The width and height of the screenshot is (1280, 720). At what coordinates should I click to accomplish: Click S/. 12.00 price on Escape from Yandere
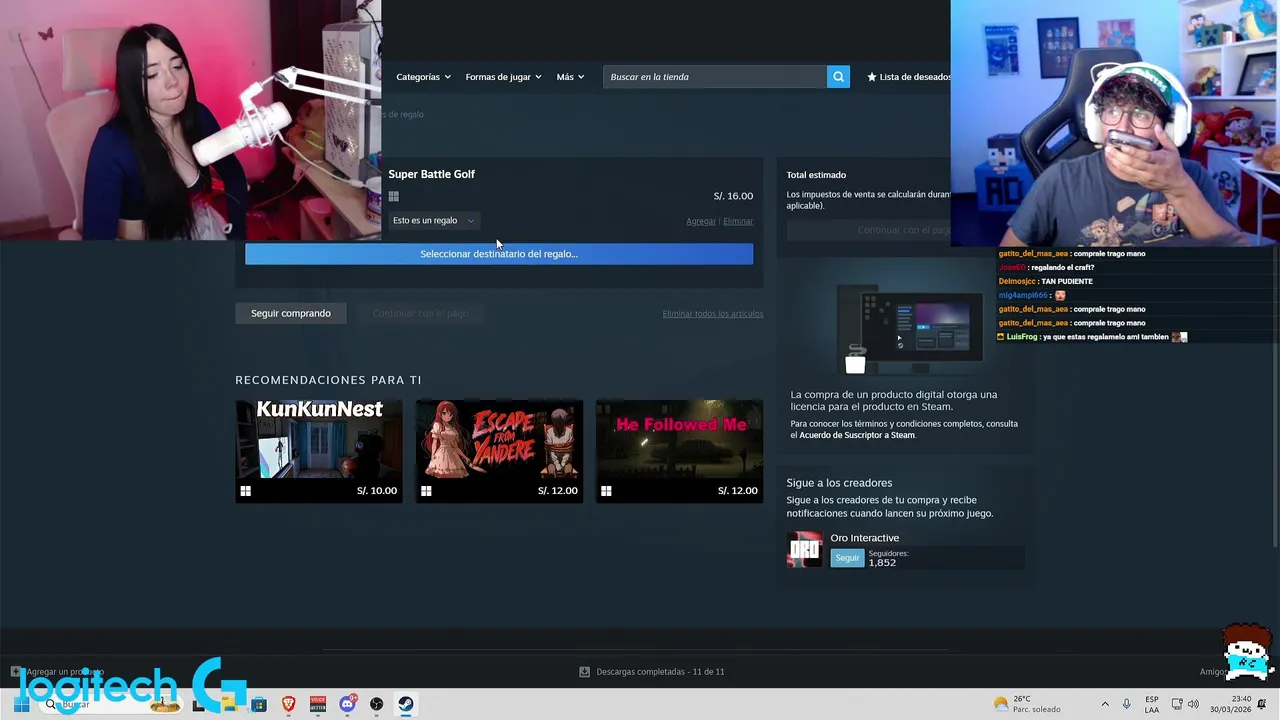[x=558, y=491]
